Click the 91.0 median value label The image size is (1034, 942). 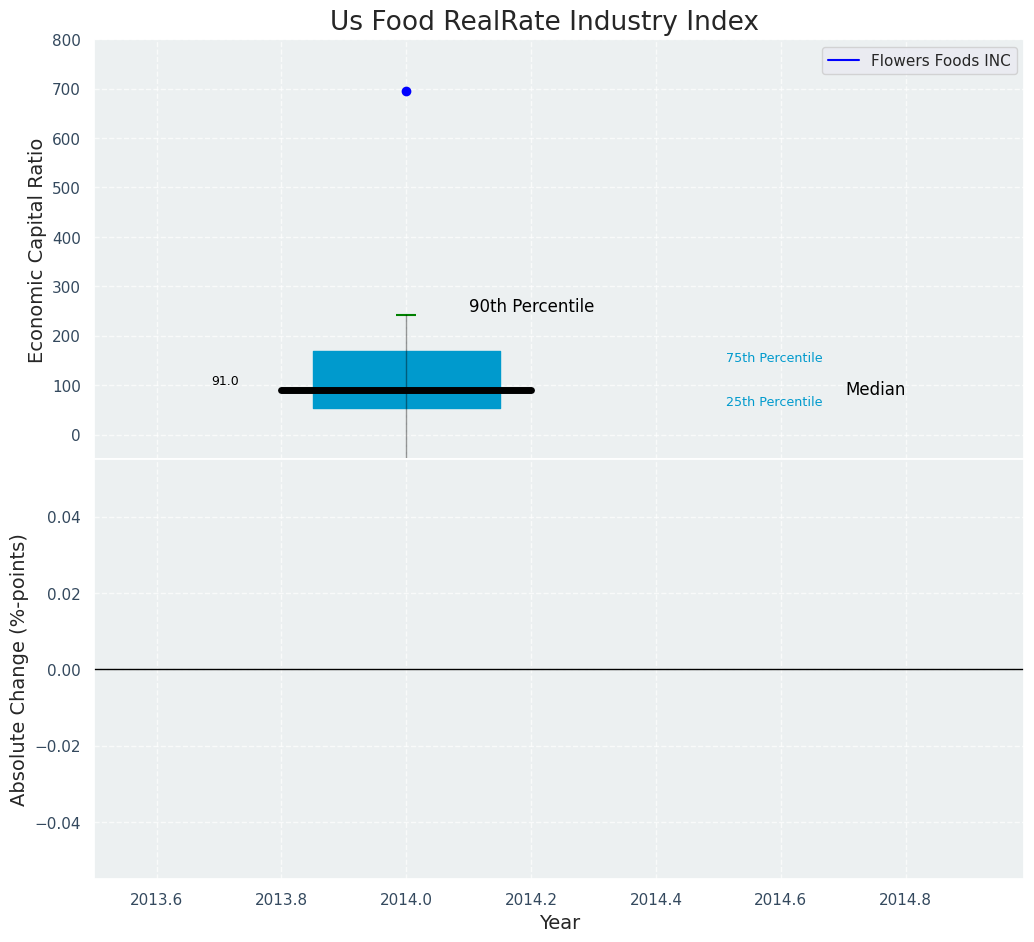pos(225,381)
